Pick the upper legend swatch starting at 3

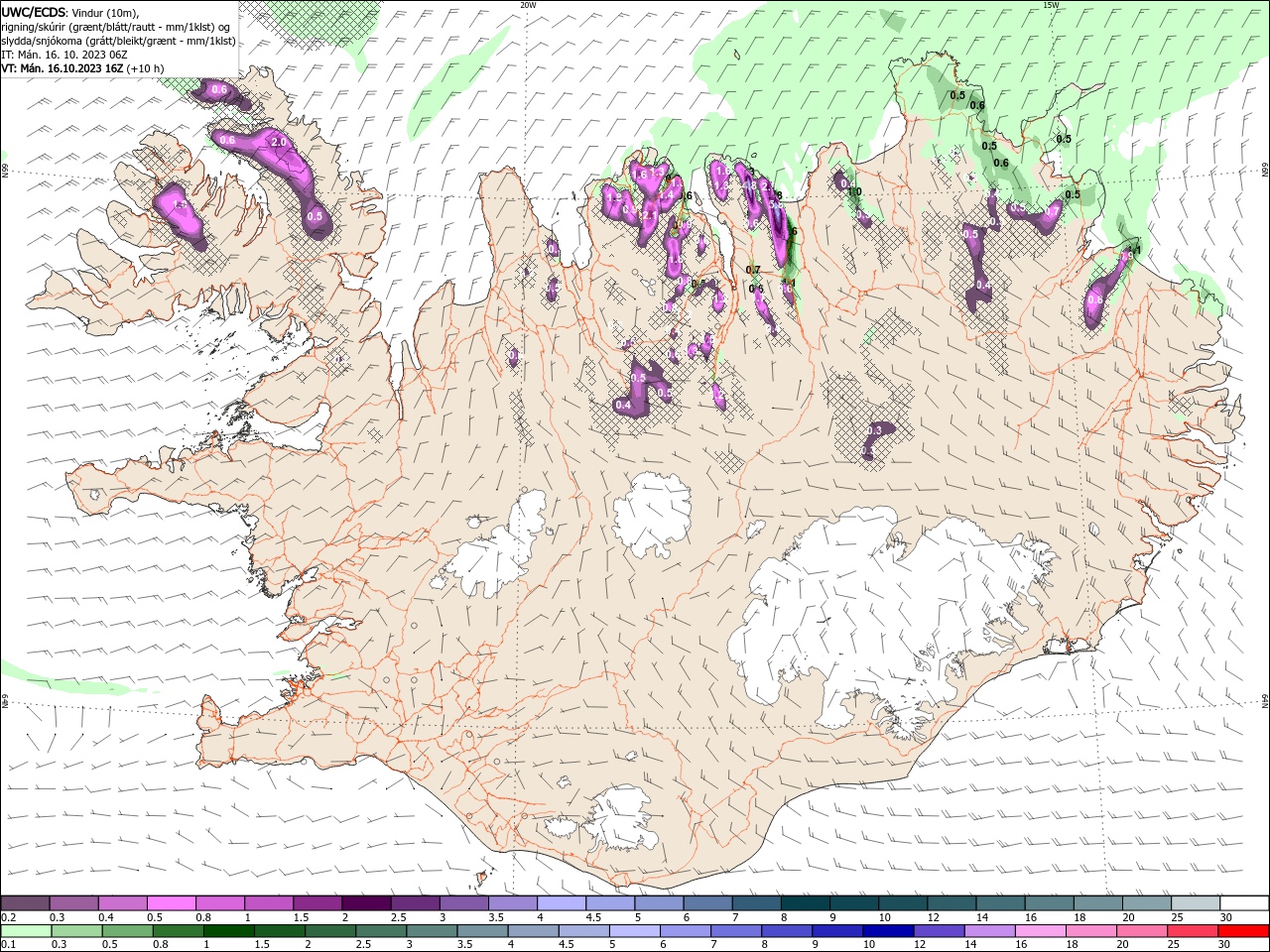[x=463, y=902]
